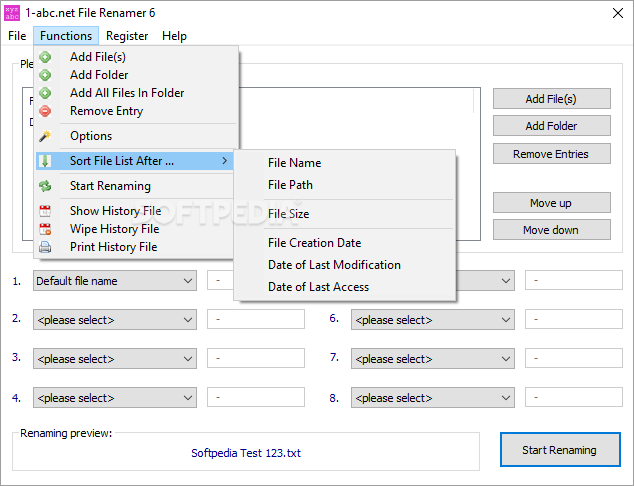This screenshot has width=634, height=486.
Task: Sort by Date of Last Access
Action: coord(344,287)
